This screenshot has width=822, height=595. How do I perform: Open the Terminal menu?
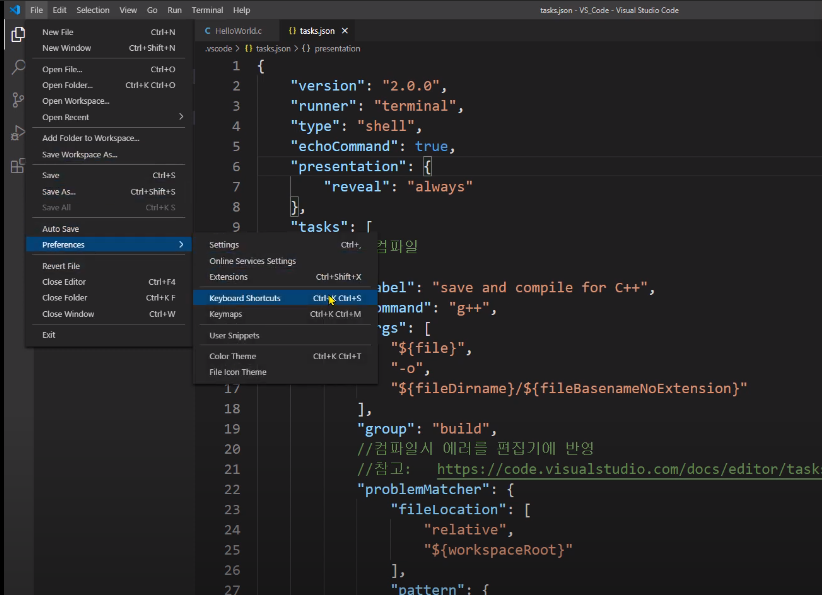tap(207, 10)
